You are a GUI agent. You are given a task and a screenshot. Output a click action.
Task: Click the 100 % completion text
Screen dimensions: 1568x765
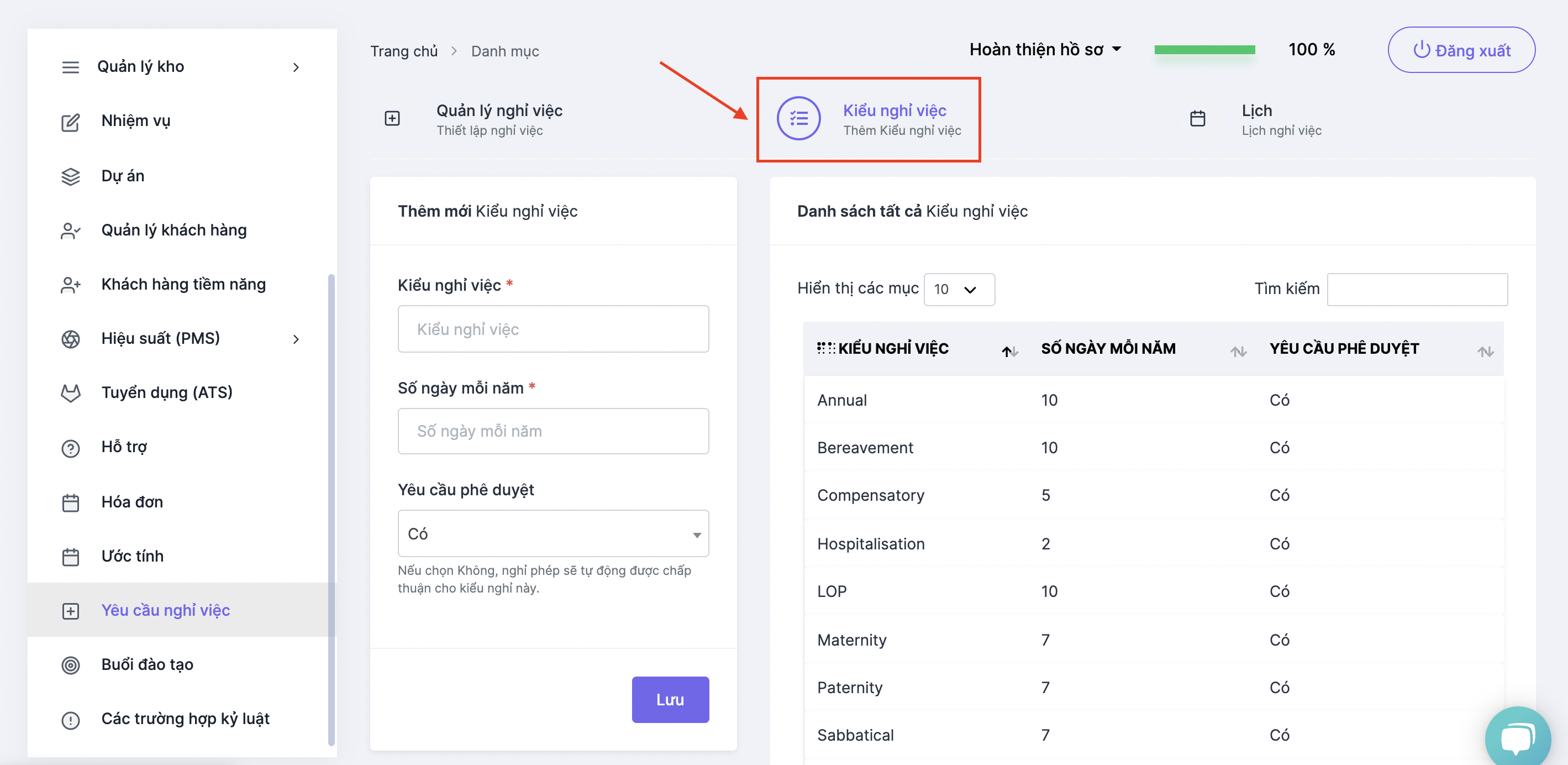coord(1312,49)
